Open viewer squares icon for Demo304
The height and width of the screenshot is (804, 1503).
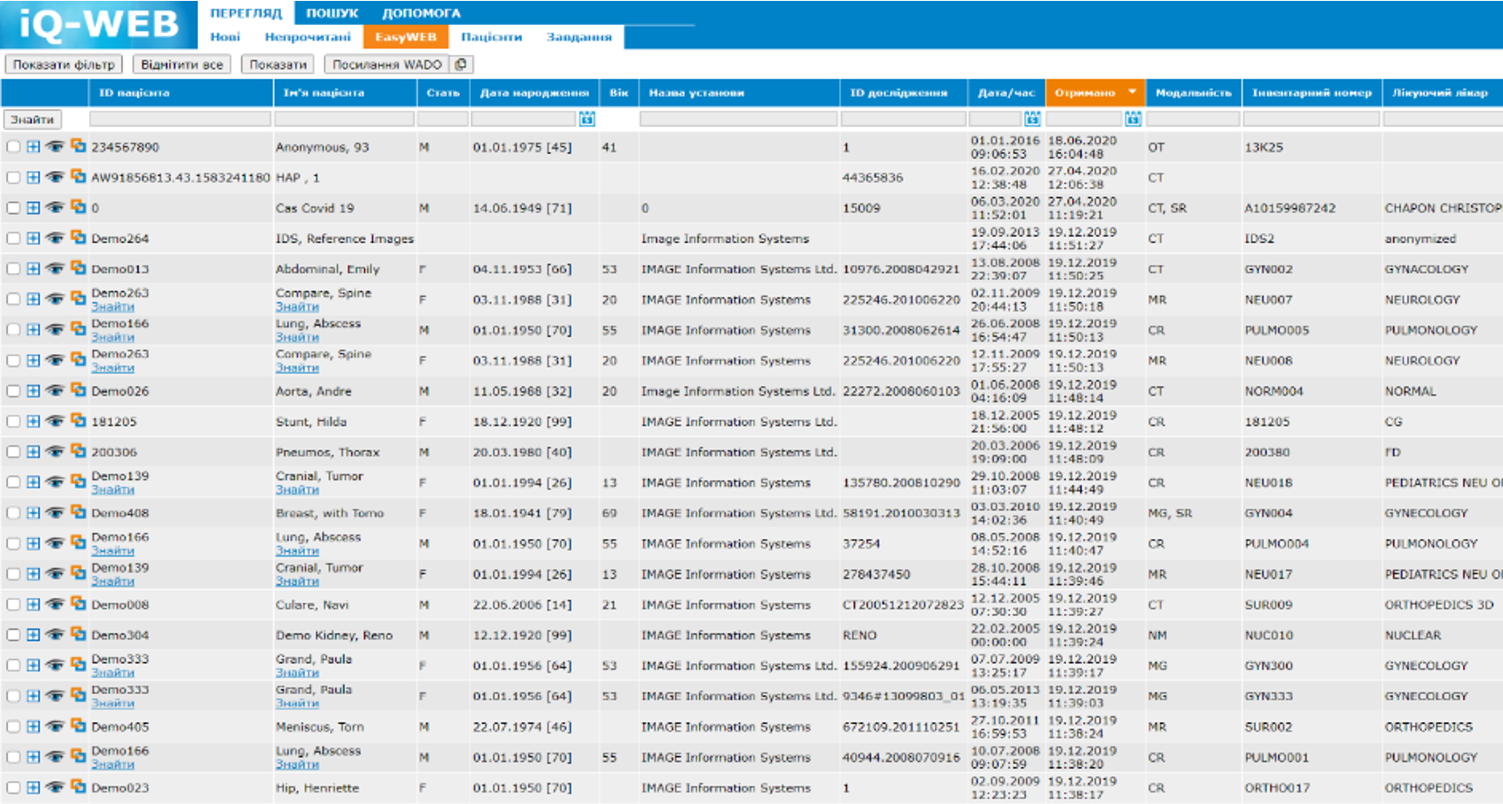point(78,634)
